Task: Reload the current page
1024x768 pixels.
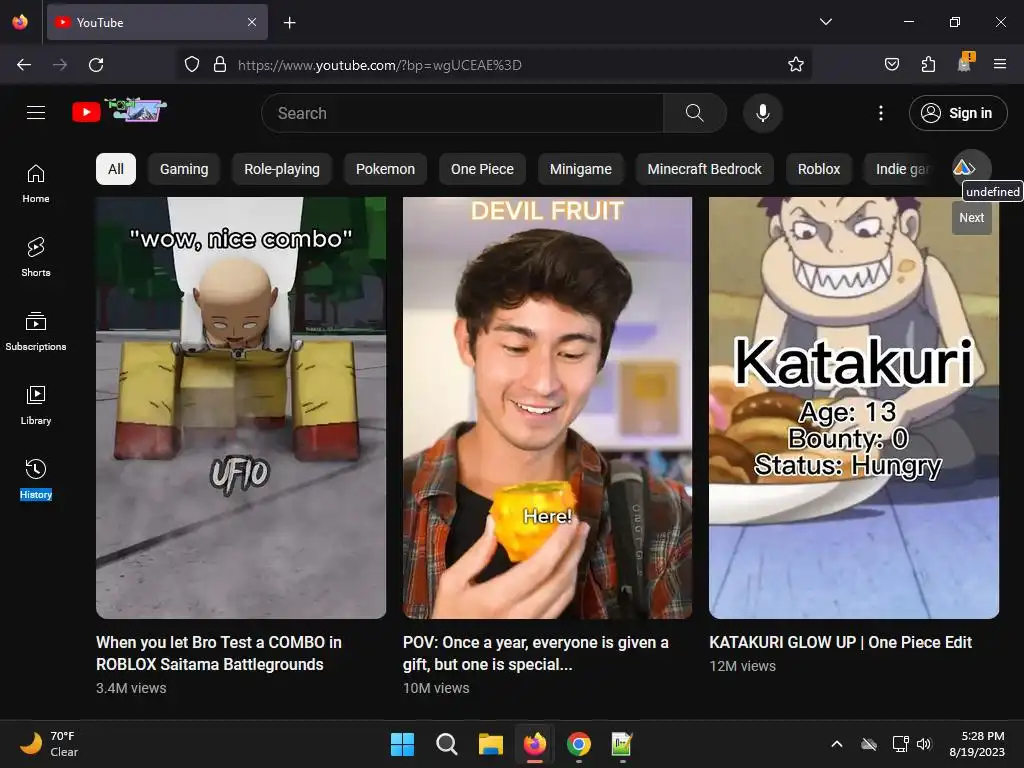Action: (96, 65)
